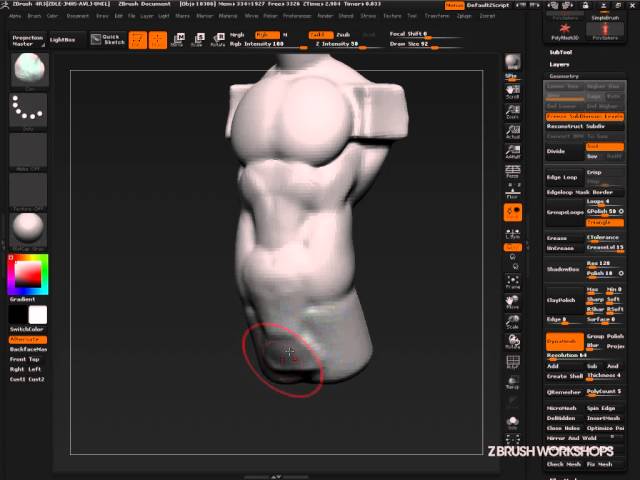Select the black secondary color swatch
This screenshot has height=480, width=640.
pos(18,315)
